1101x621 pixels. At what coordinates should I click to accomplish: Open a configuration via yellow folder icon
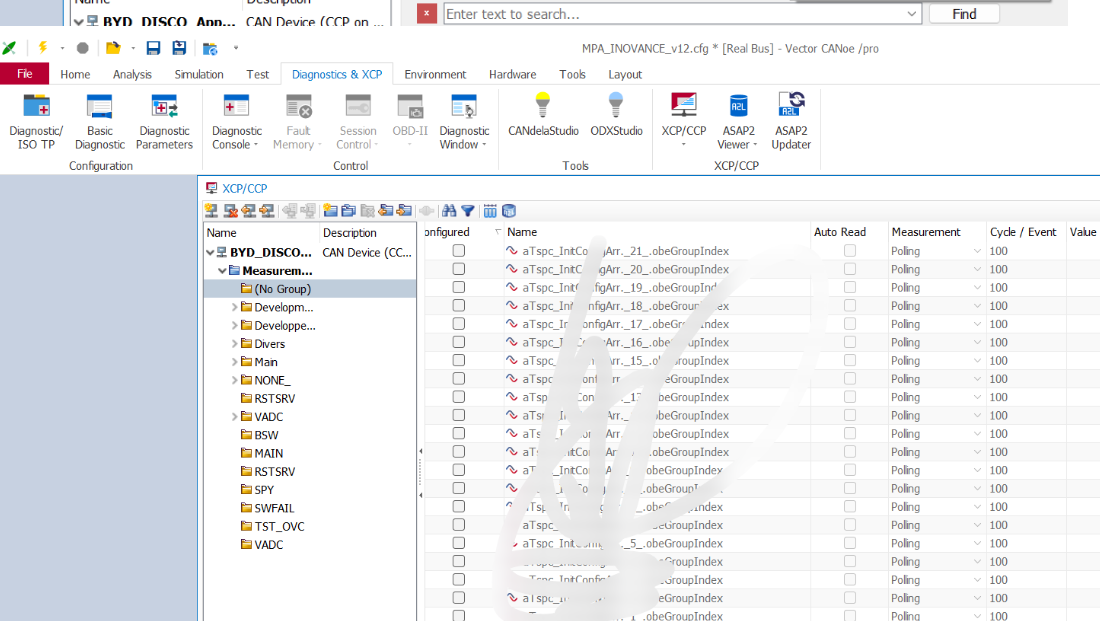(x=112, y=48)
